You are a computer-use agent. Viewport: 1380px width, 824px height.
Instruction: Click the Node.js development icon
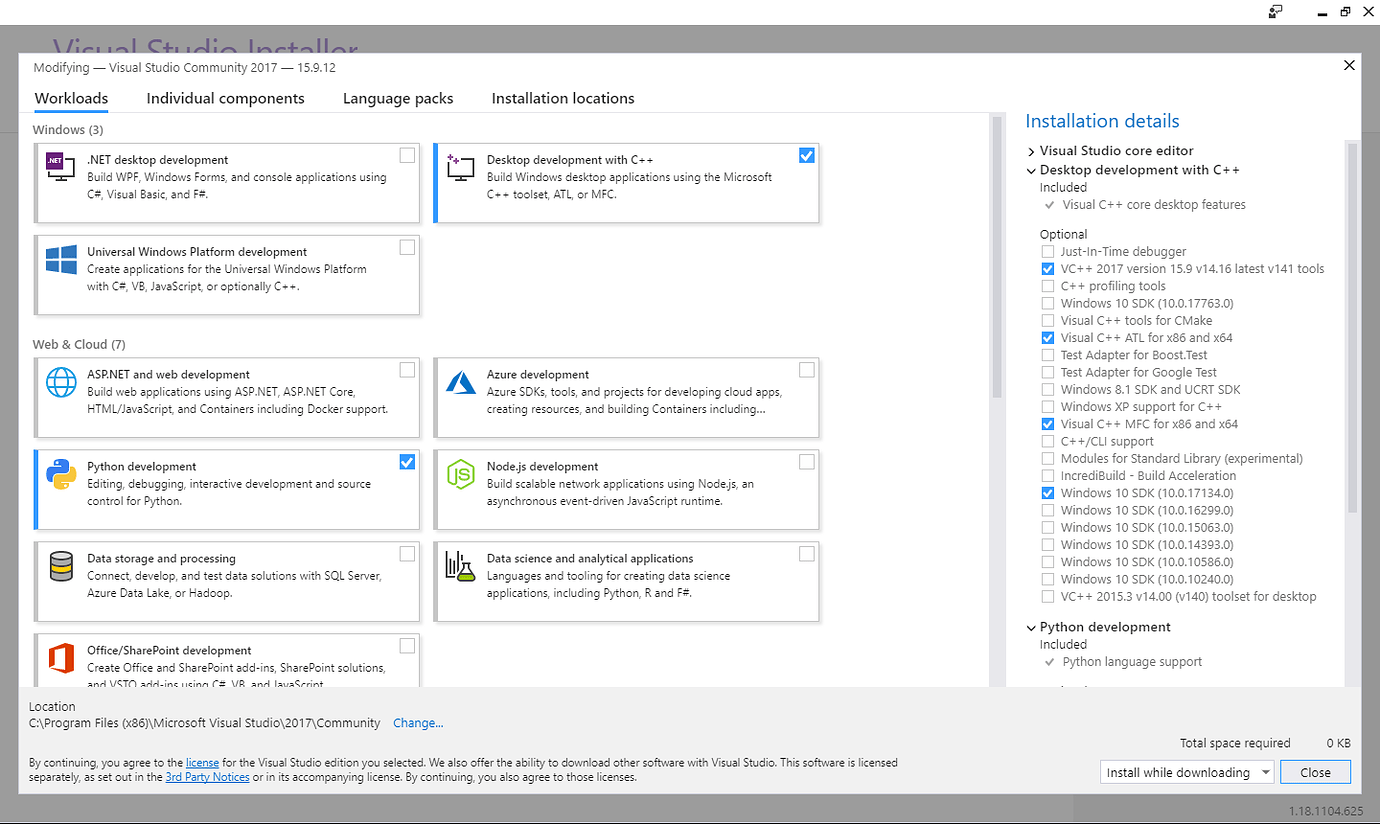tap(460, 475)
